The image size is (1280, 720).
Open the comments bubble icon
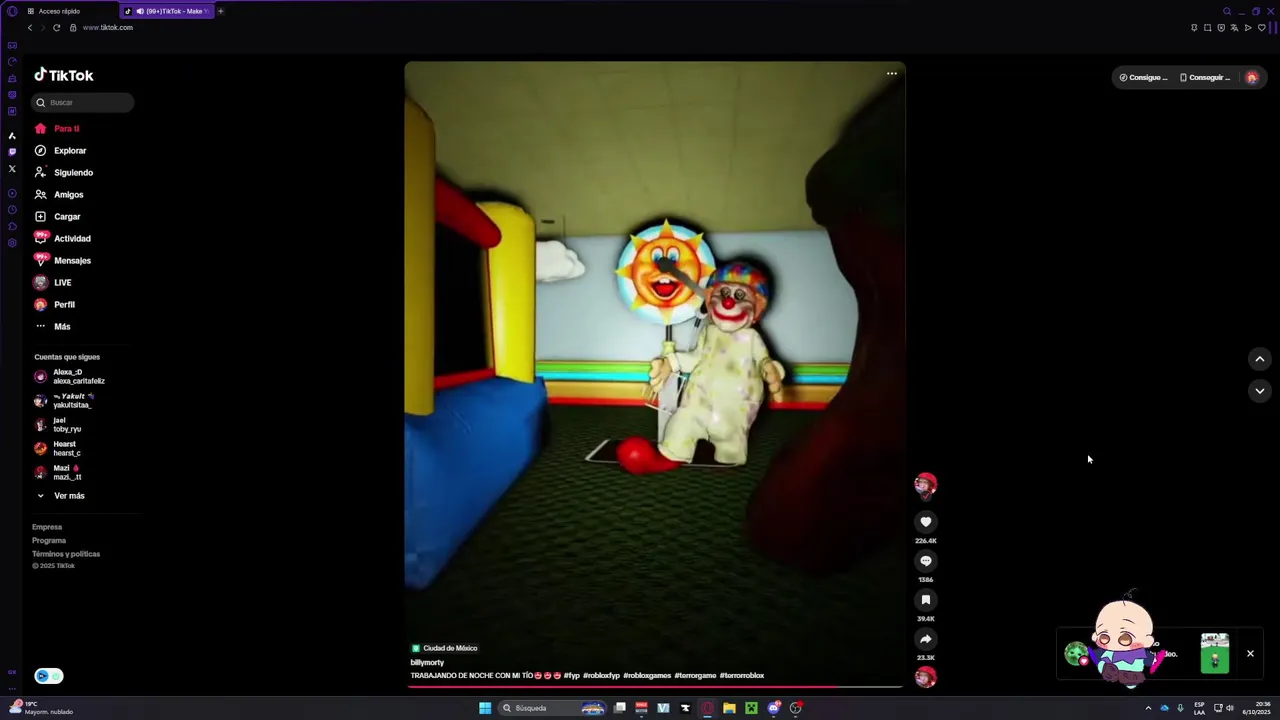pyautogui.click(x=926, y=561)
